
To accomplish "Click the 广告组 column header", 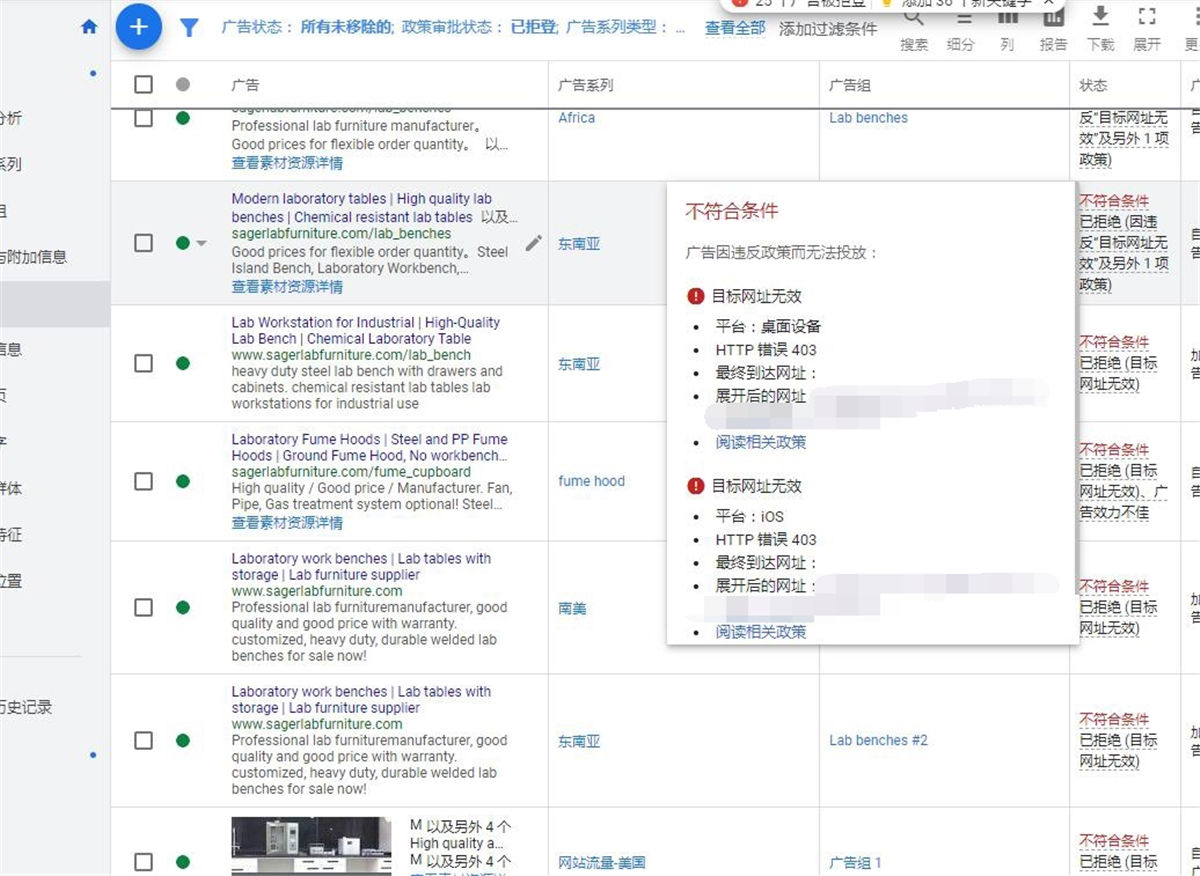I will point(849,85).
